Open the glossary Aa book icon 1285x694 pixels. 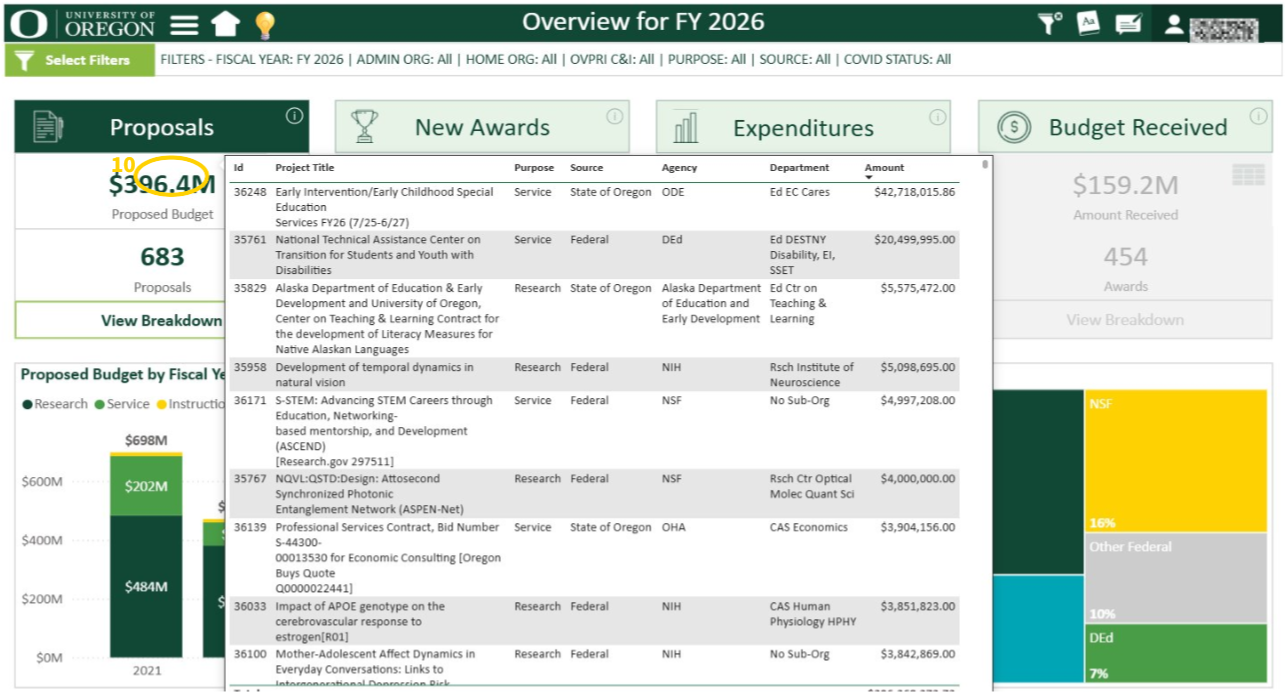click(x=1089, y=23)
